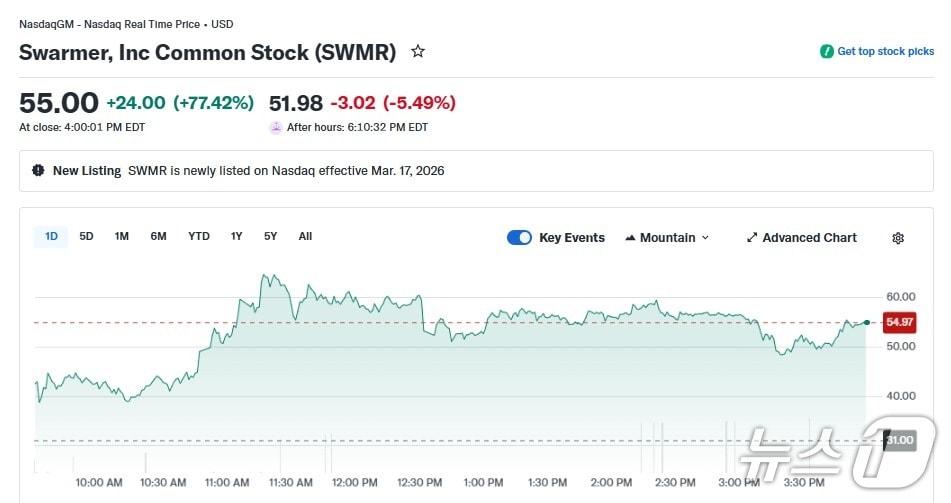Select the 1M chart range
The image size is (951, 503).
[x=122, y=237]
